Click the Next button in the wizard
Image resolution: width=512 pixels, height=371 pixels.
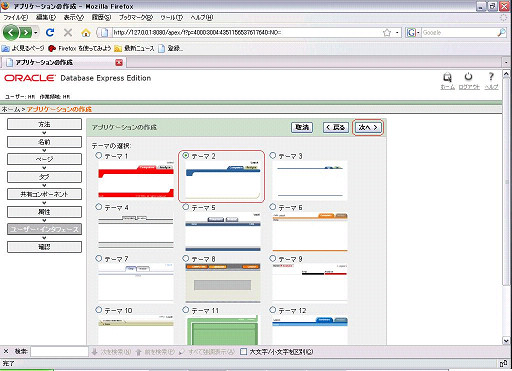pos(368,127)
